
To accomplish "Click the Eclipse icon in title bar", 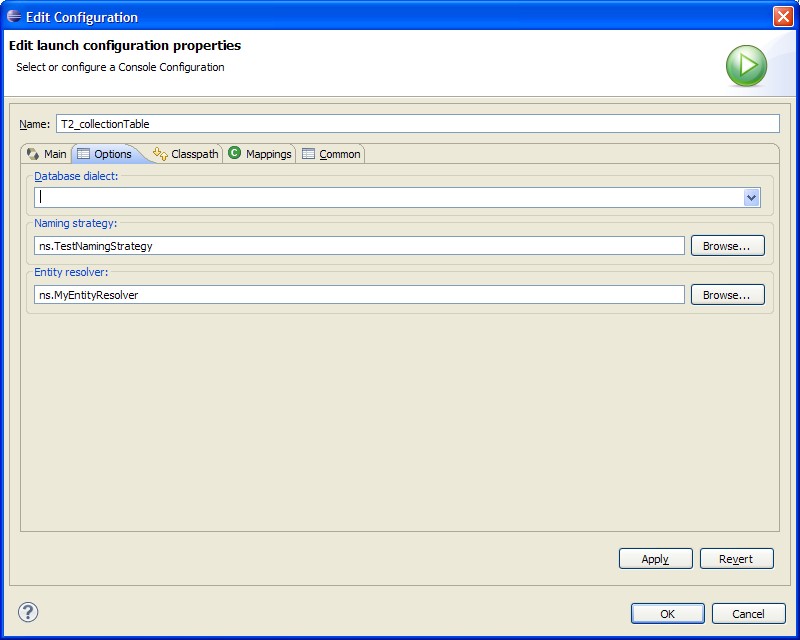I will 14,16.
